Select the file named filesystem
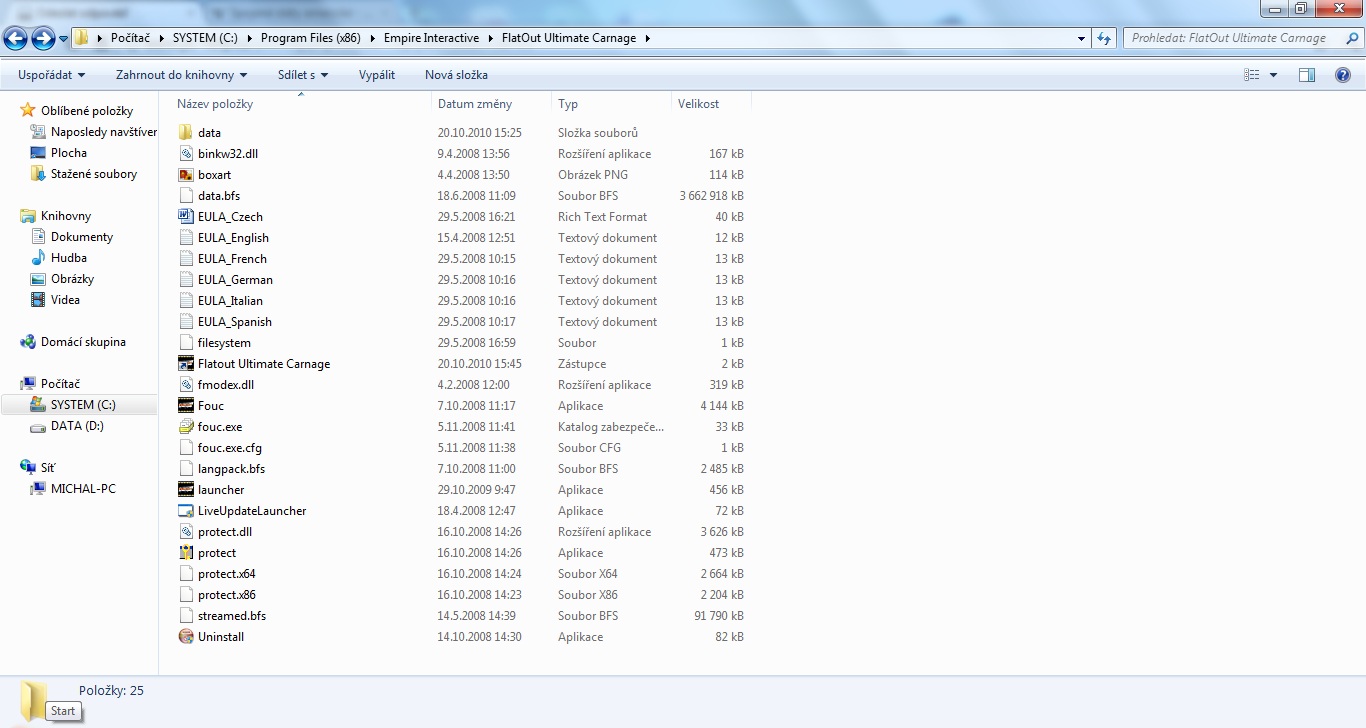 224,343
